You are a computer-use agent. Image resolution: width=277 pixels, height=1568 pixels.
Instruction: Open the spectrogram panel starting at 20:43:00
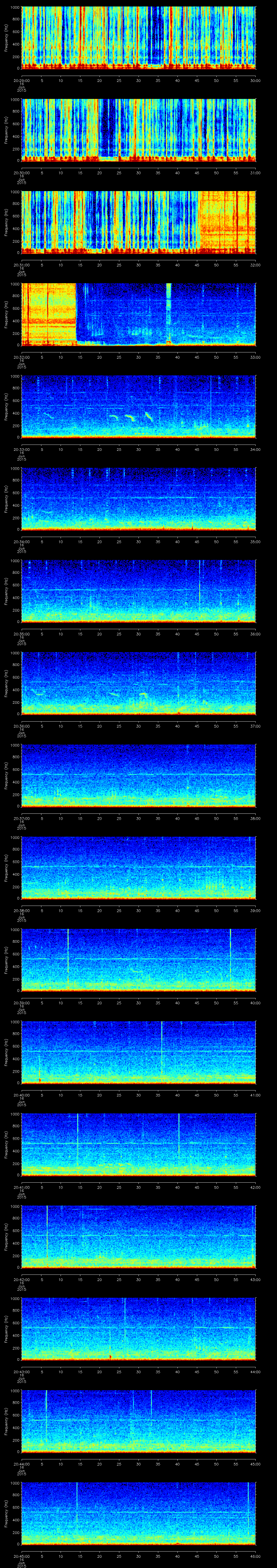[x=139, y=1329]
